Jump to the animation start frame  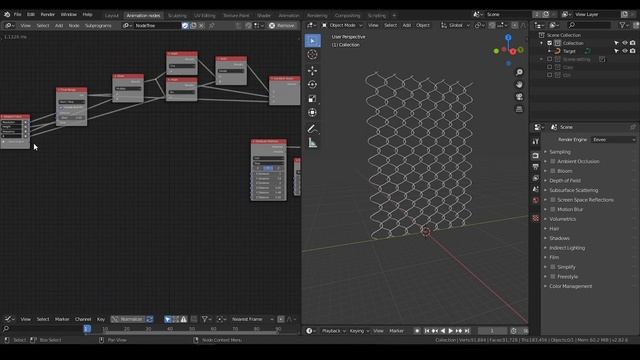(x=427, y=331)
